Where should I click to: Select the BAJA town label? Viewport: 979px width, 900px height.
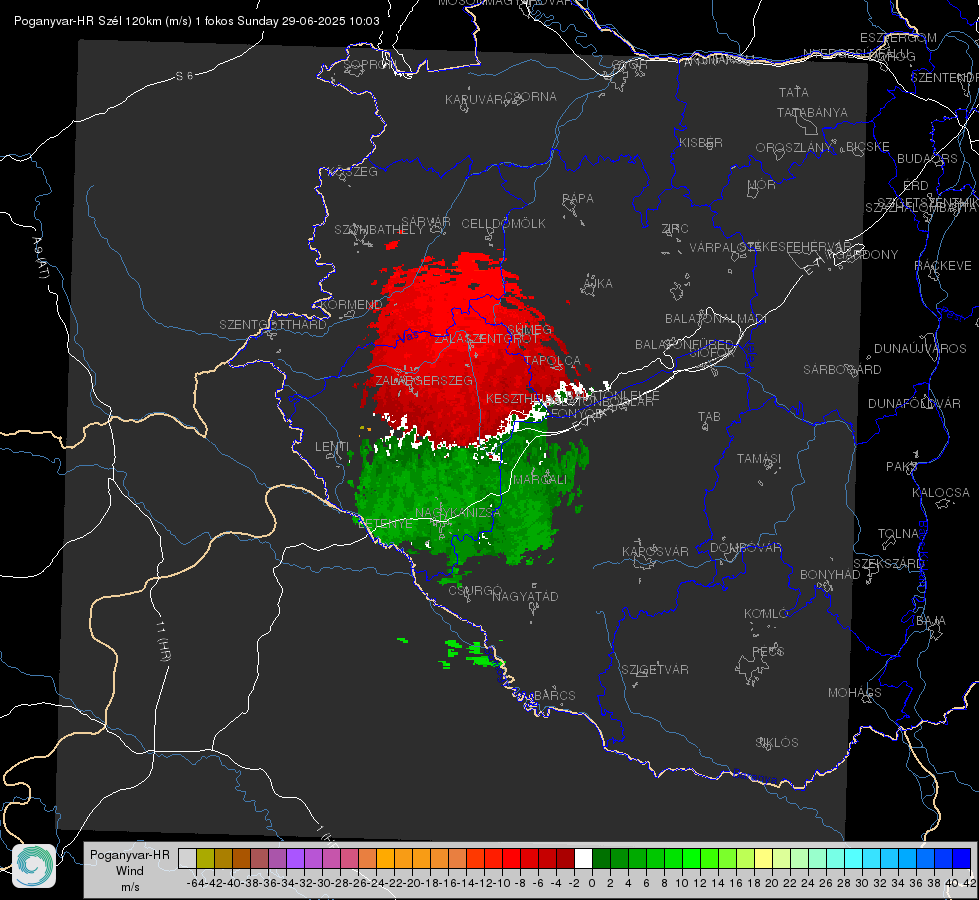(931, 620)
